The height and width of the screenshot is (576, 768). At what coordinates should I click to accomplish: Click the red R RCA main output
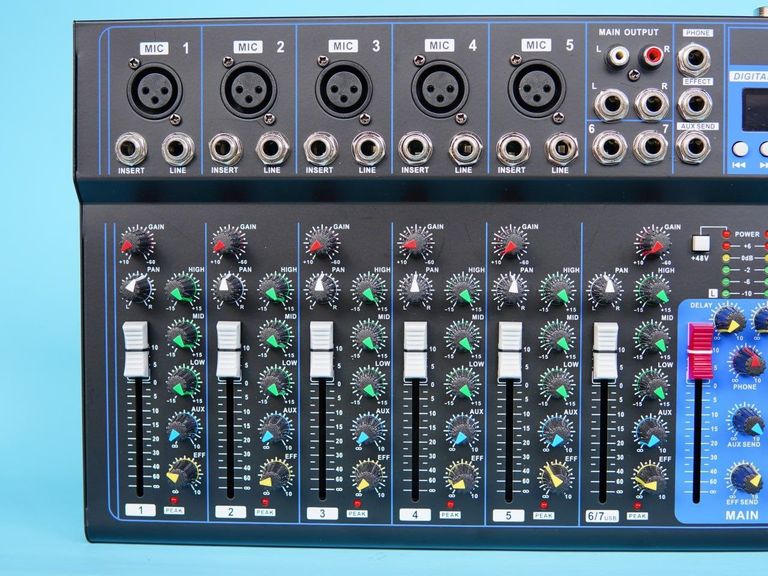point(654,56)
